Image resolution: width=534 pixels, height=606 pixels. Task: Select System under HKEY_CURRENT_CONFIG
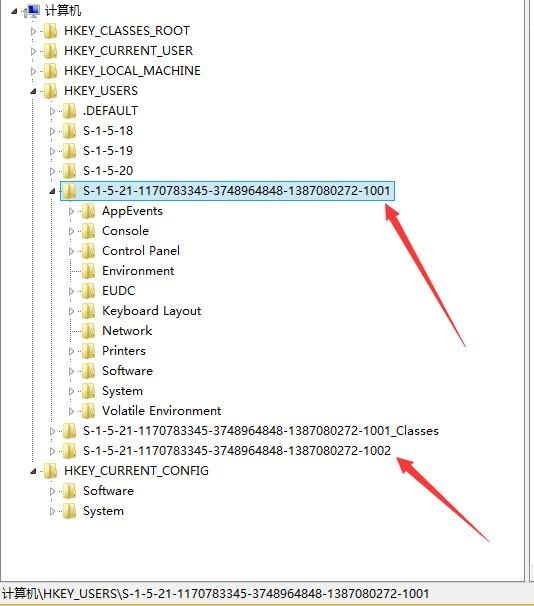point(104,511)
